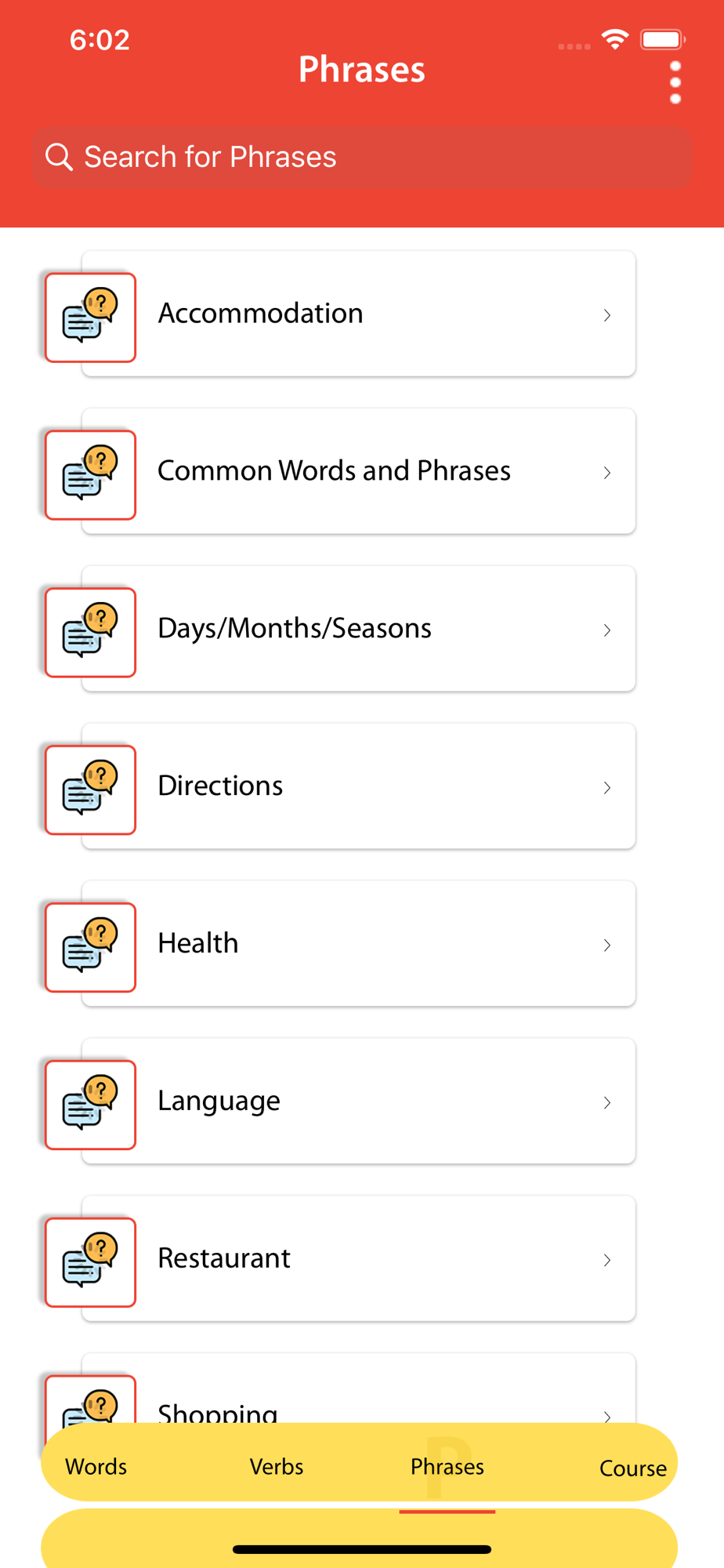Viewport: 724px width, 1568px height.
Task: Open the Days/Months/Seasons phrase list
Action: (x=295, y=629)
